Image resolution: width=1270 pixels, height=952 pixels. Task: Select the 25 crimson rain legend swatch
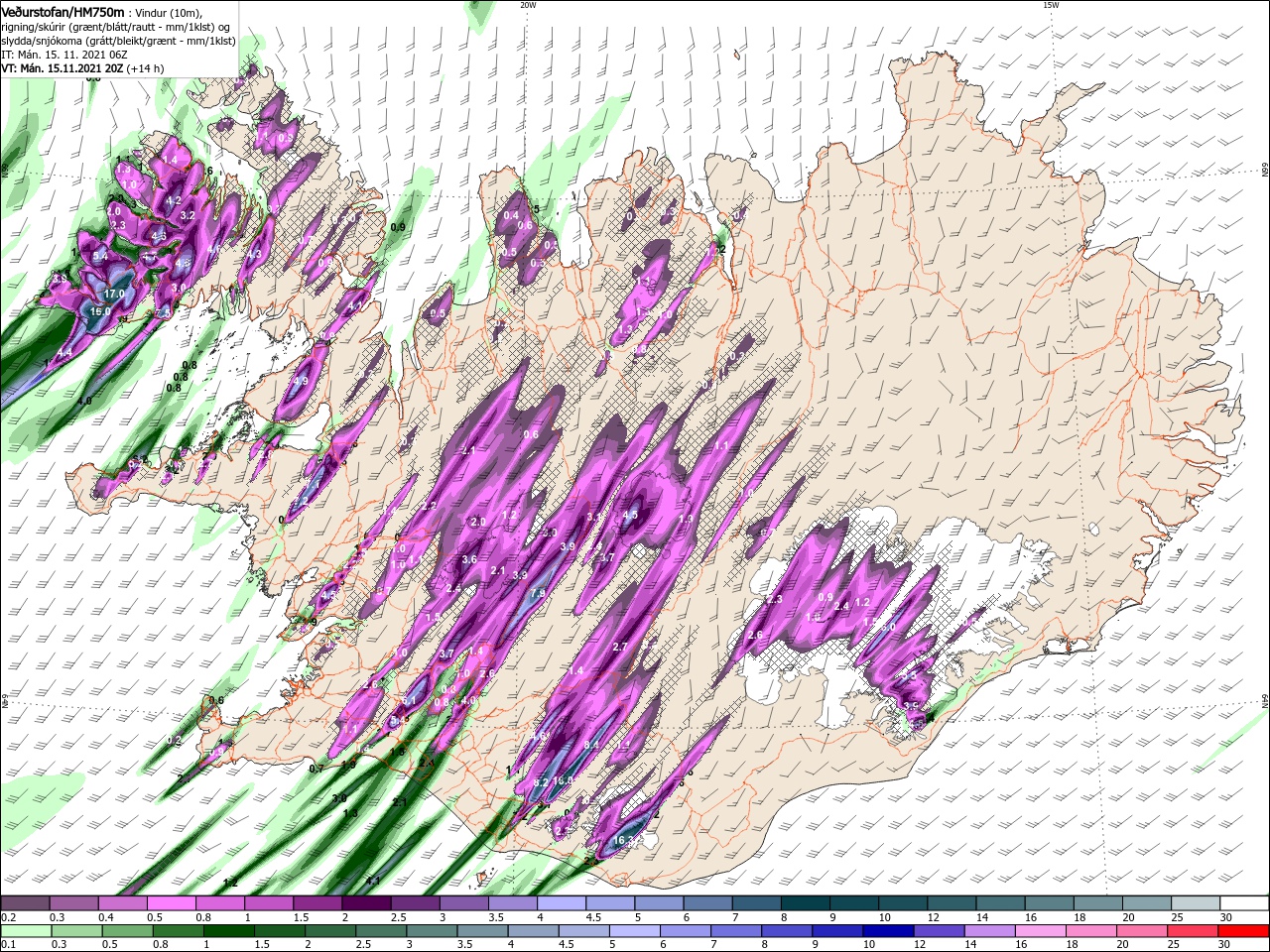coord(1192,931)
